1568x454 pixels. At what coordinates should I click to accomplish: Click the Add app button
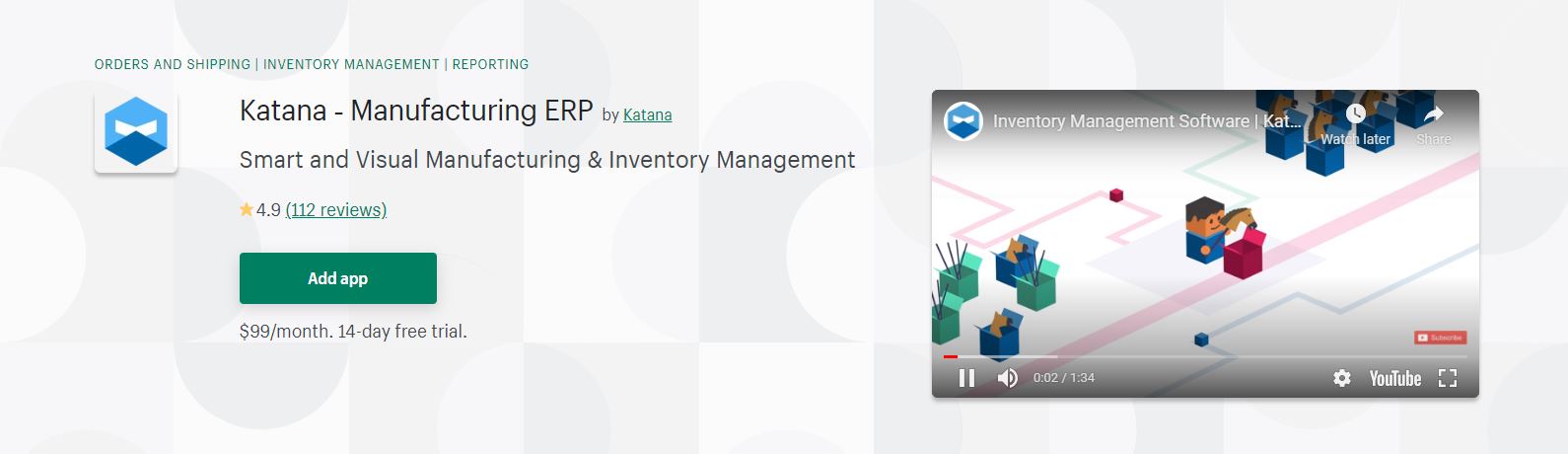pyautogui.click(x=338, y=278)
